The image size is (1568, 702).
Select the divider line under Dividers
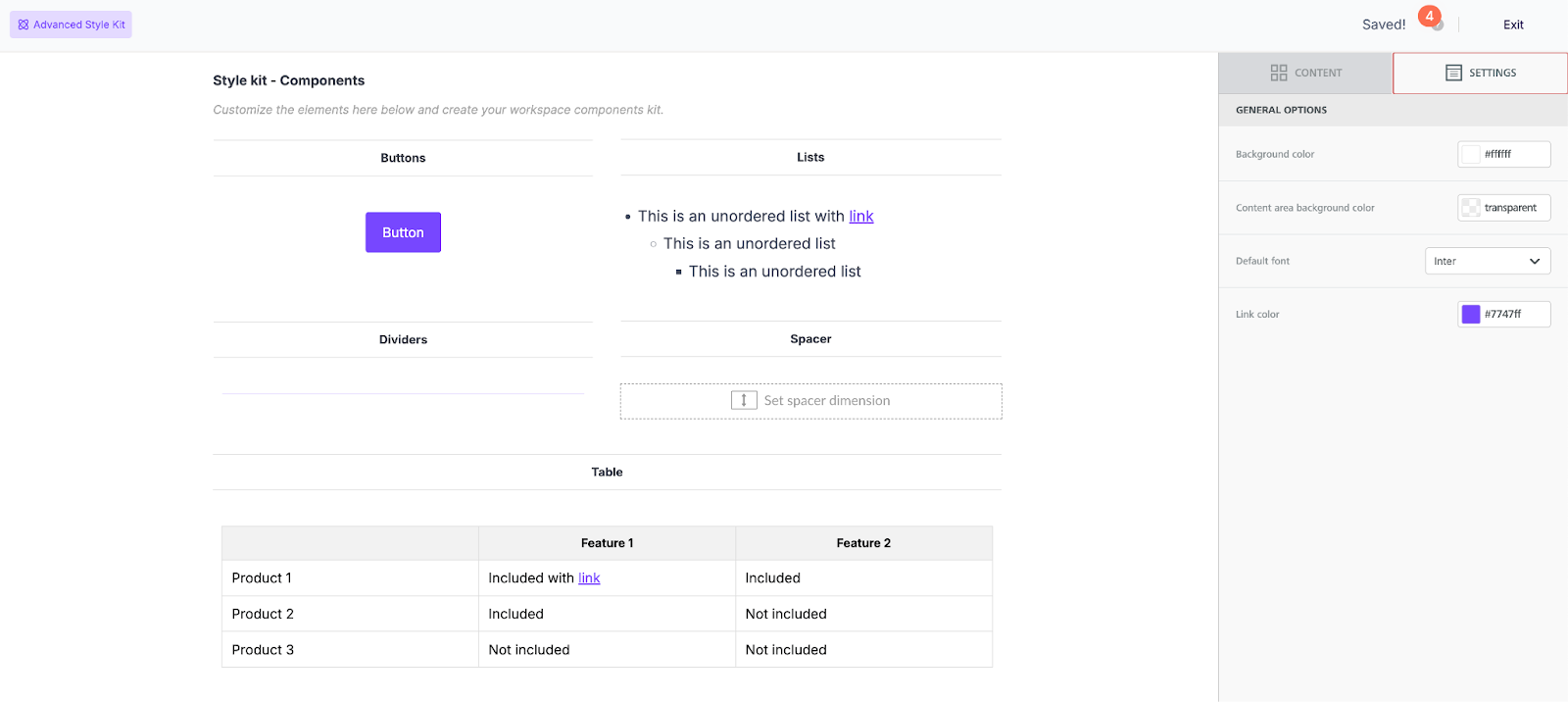403,394
